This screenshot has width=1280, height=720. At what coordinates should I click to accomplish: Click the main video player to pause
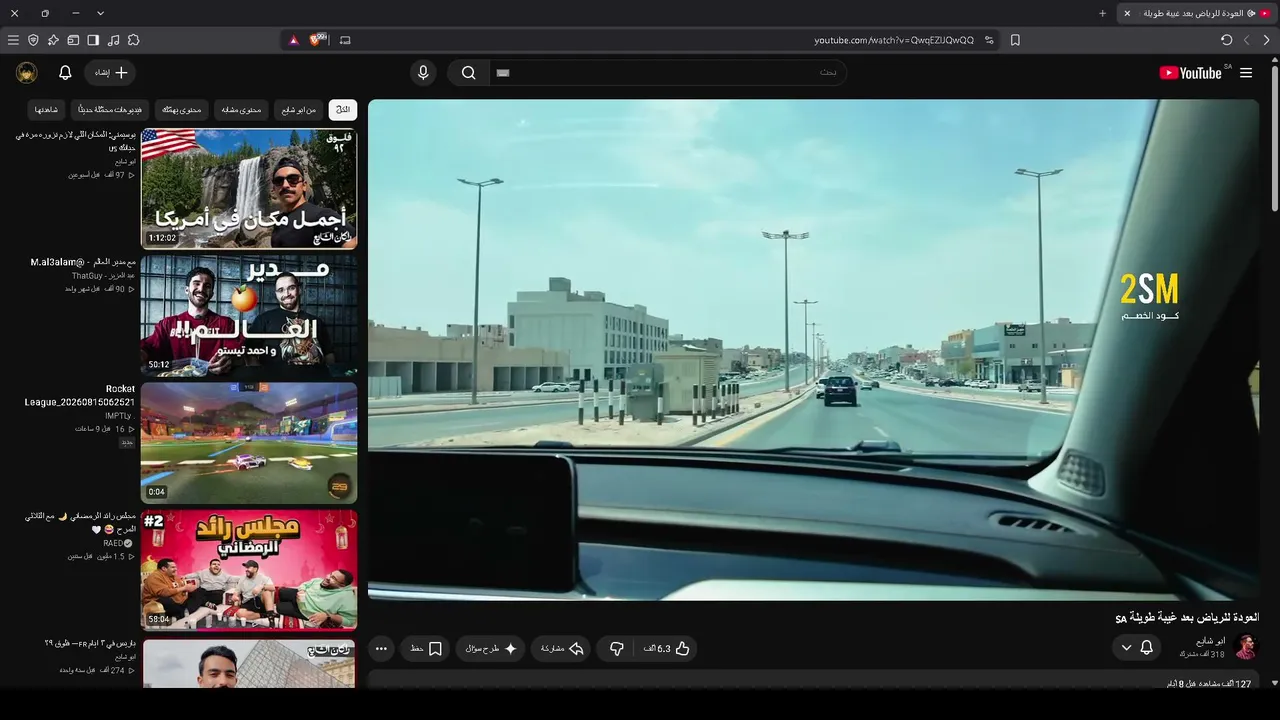[x=813, y=350]
